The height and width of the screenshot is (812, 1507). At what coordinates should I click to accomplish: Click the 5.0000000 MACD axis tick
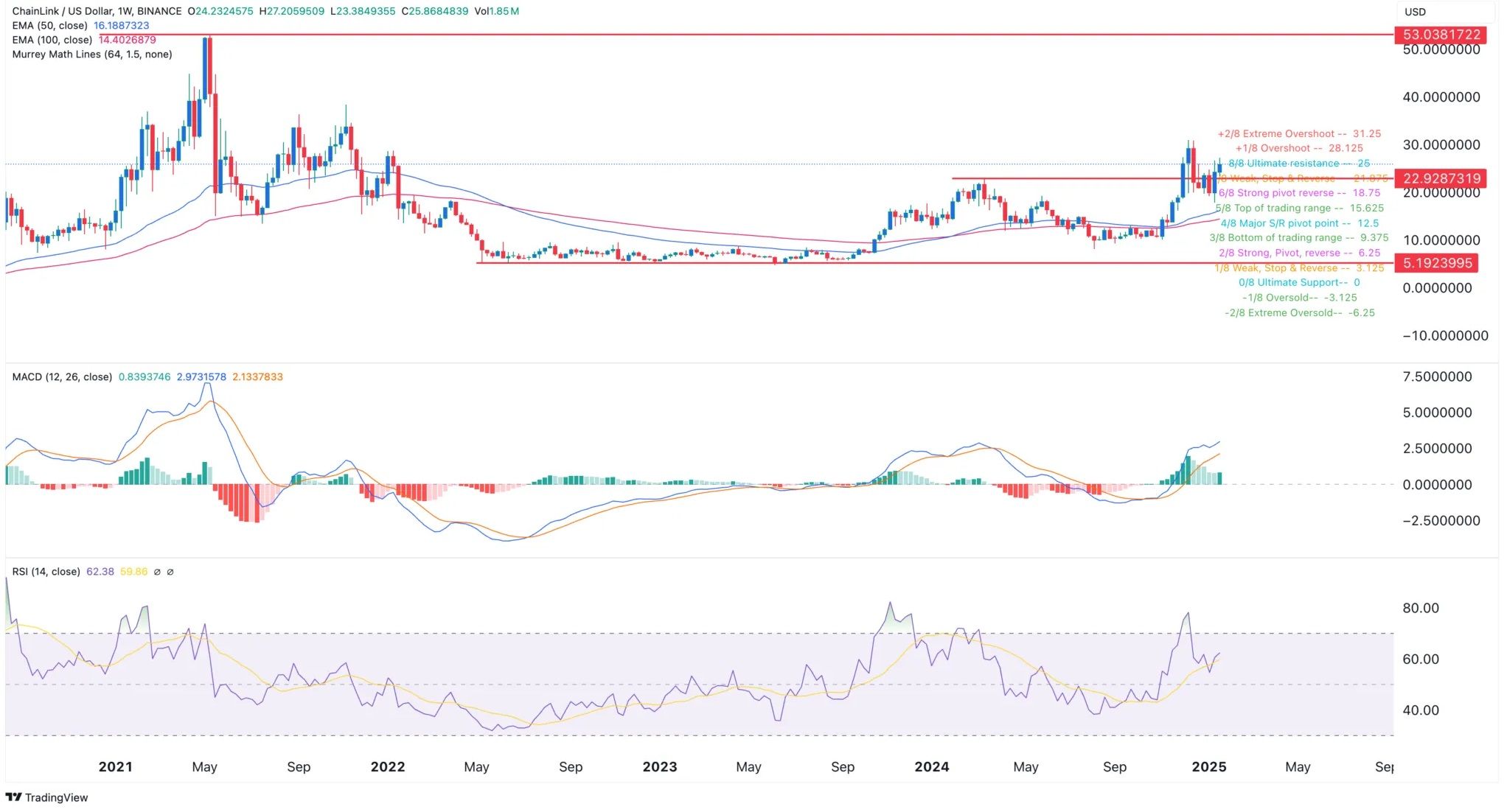tap(1437, 413)
